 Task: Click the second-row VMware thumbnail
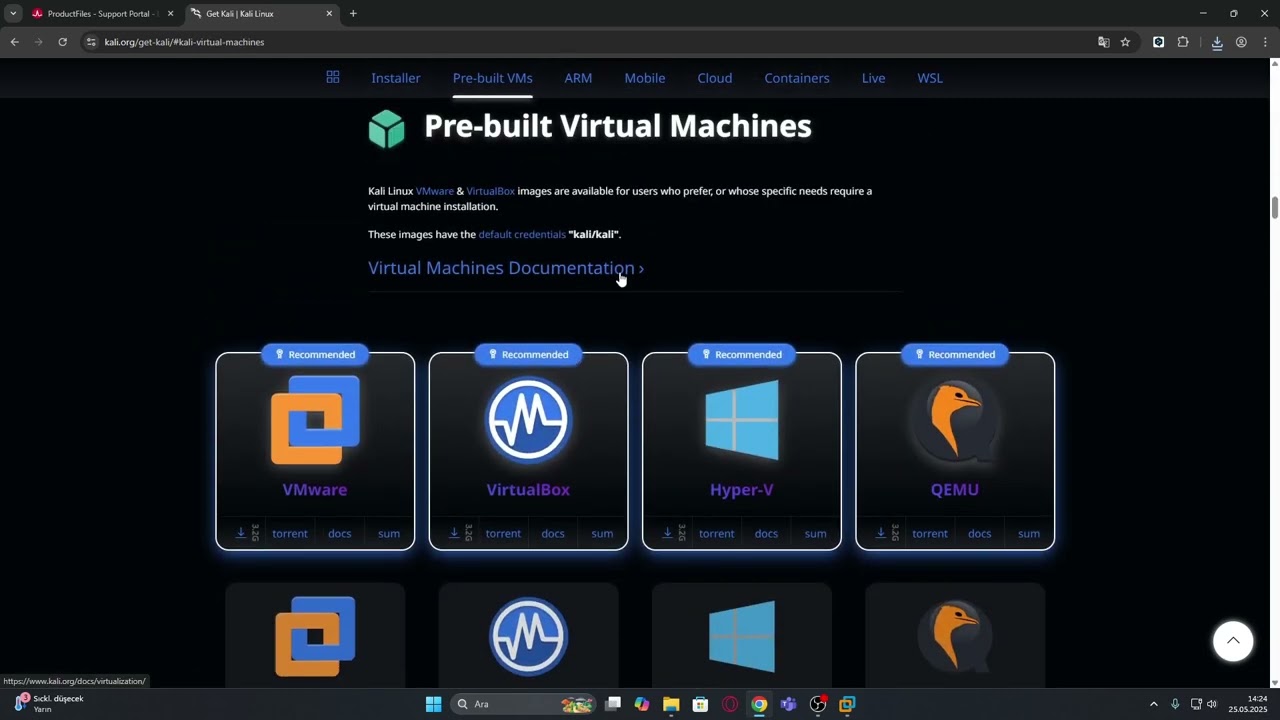point(315,637)
